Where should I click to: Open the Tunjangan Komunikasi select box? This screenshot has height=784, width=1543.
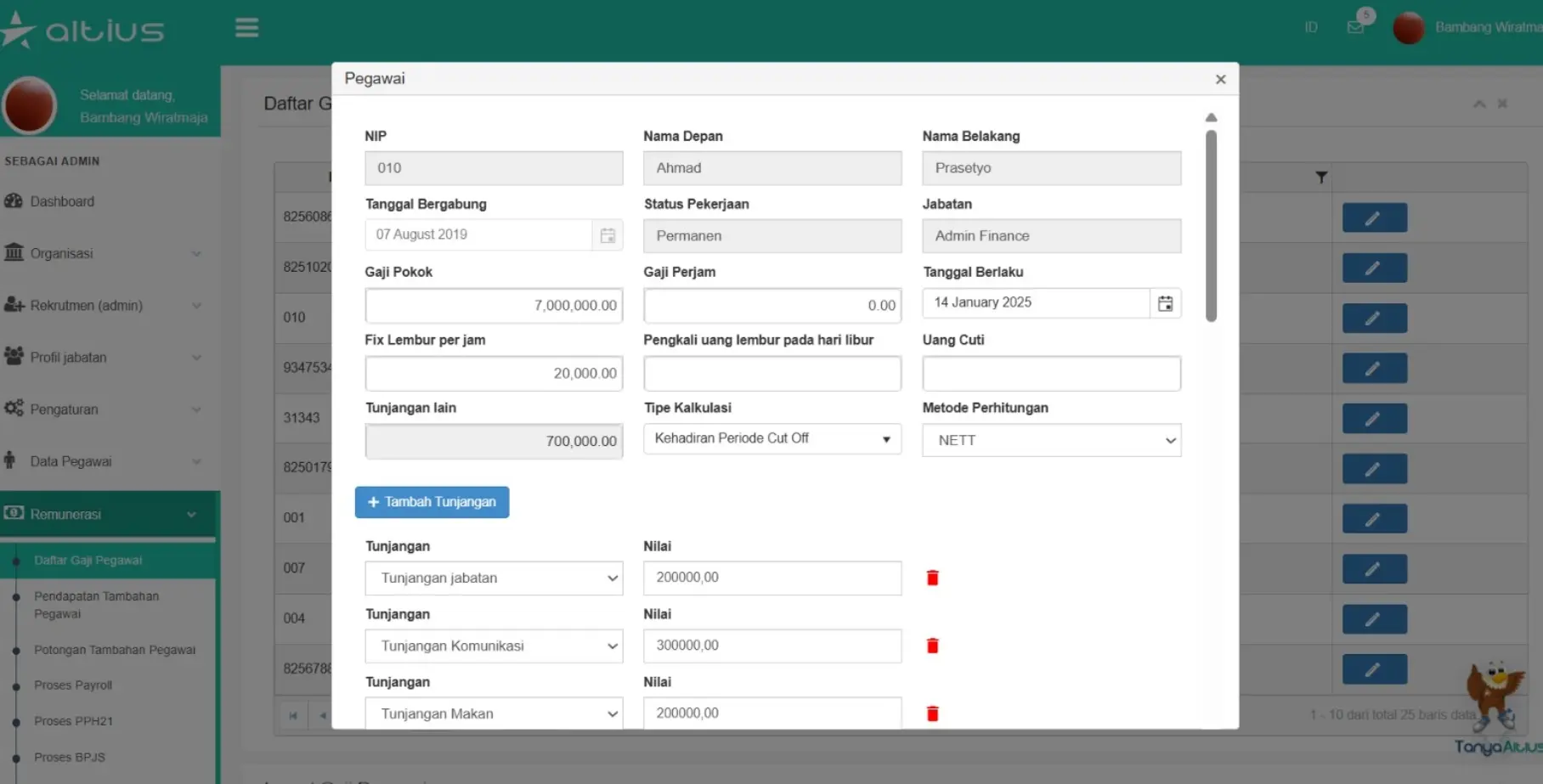click(494, 646)
